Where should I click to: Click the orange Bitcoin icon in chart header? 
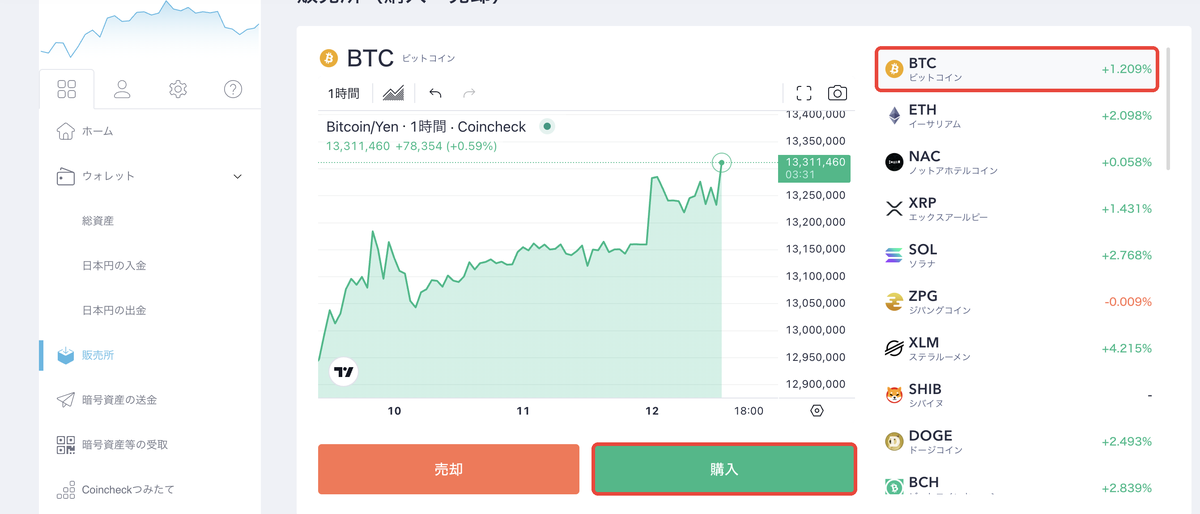point(329,58)
